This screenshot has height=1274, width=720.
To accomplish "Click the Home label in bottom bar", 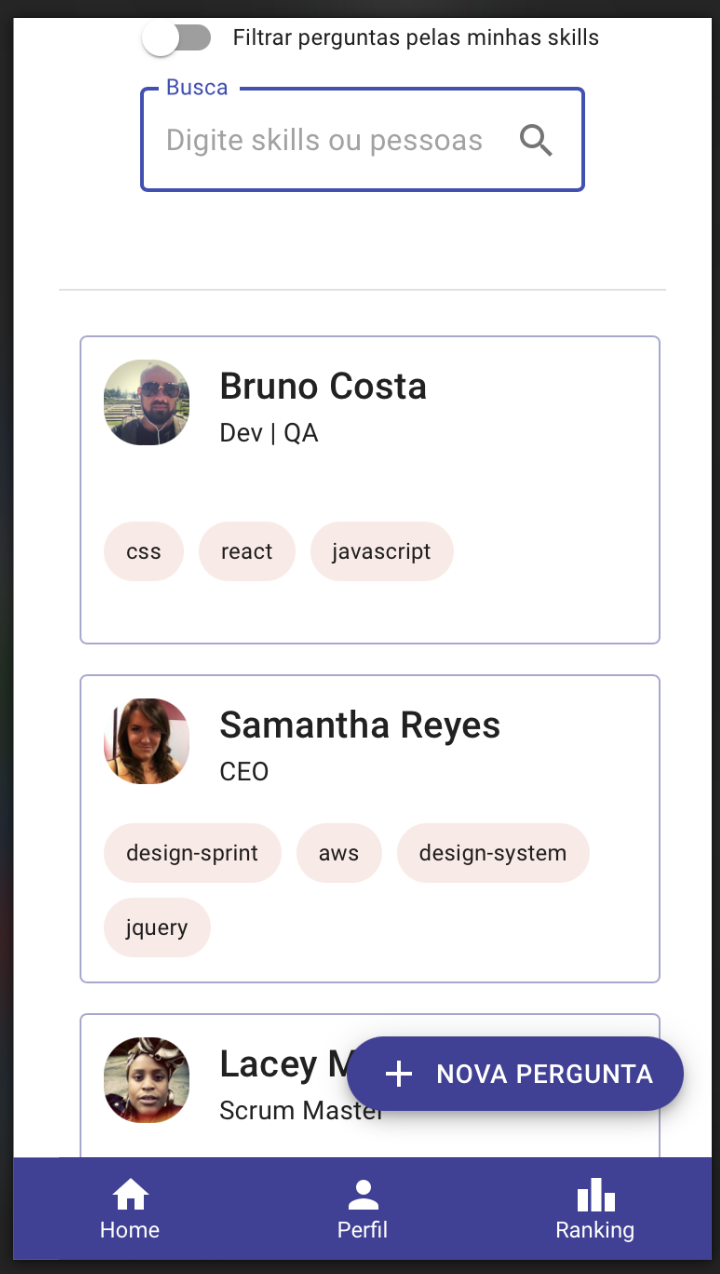I will coord(130,1230).
